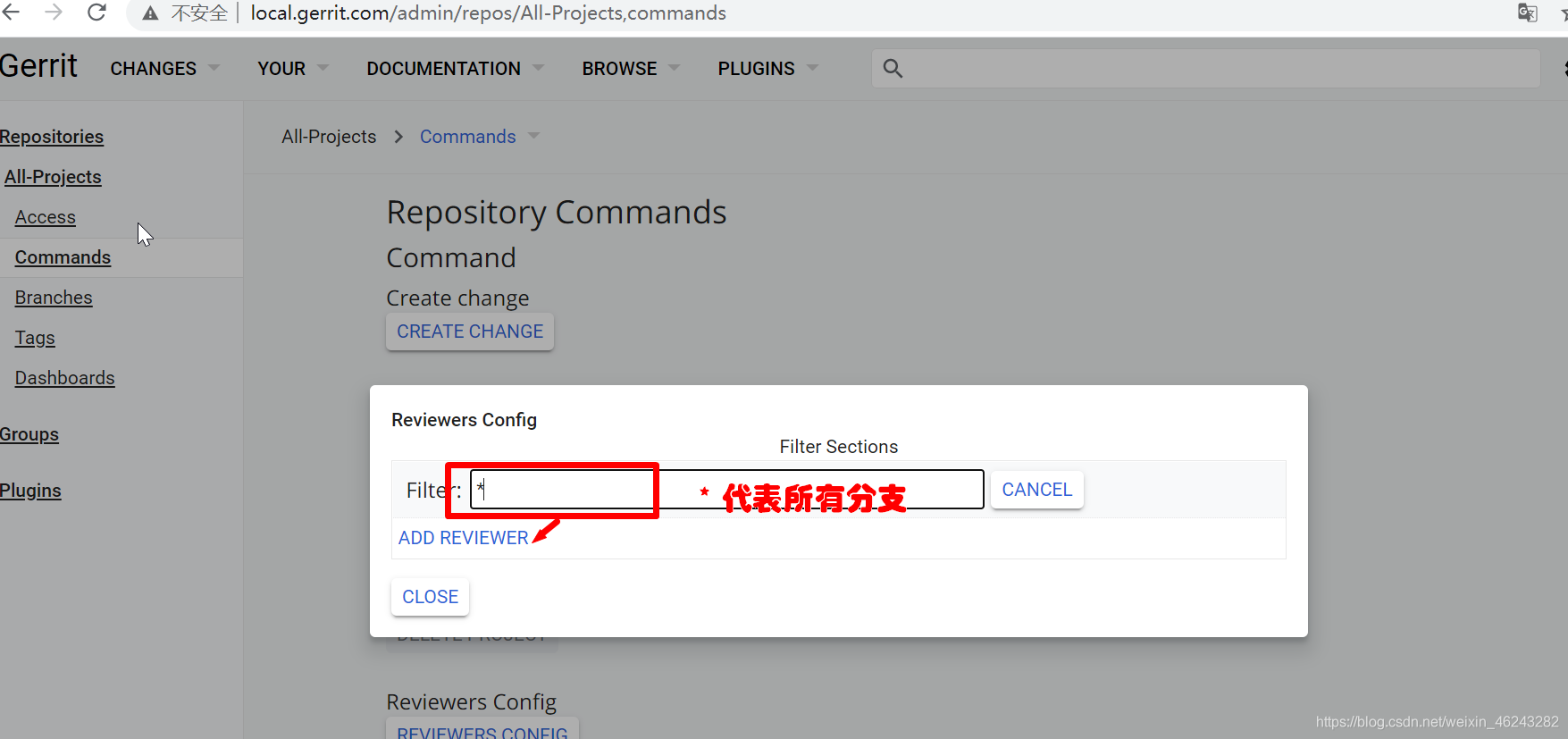Image resolution: width=1568 pixels, height=739 pixels.
Task: Open Plugins in the sidebar
Action: (x=30, y=491)
